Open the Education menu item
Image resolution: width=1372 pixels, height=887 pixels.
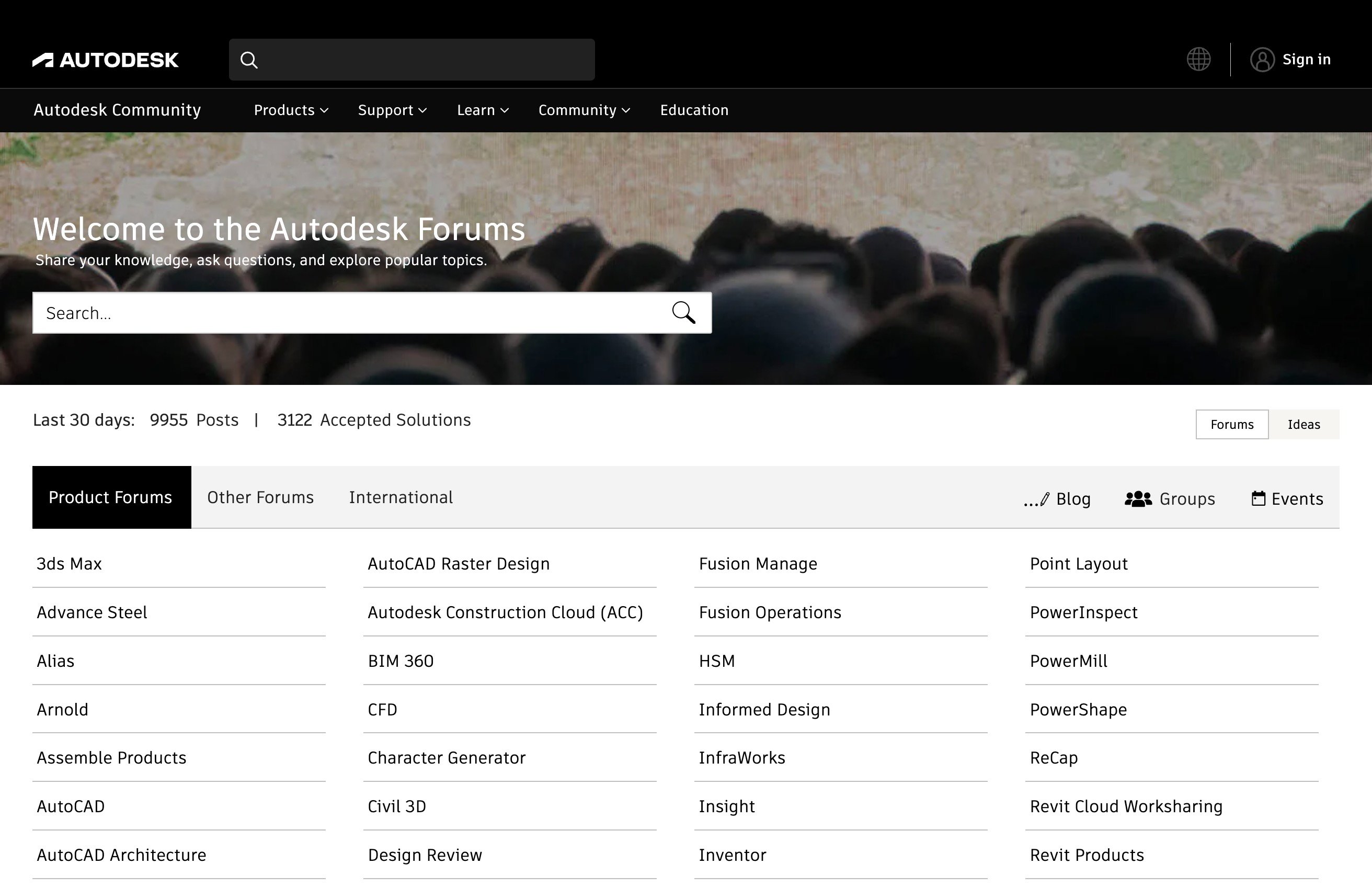pos(694,110)
